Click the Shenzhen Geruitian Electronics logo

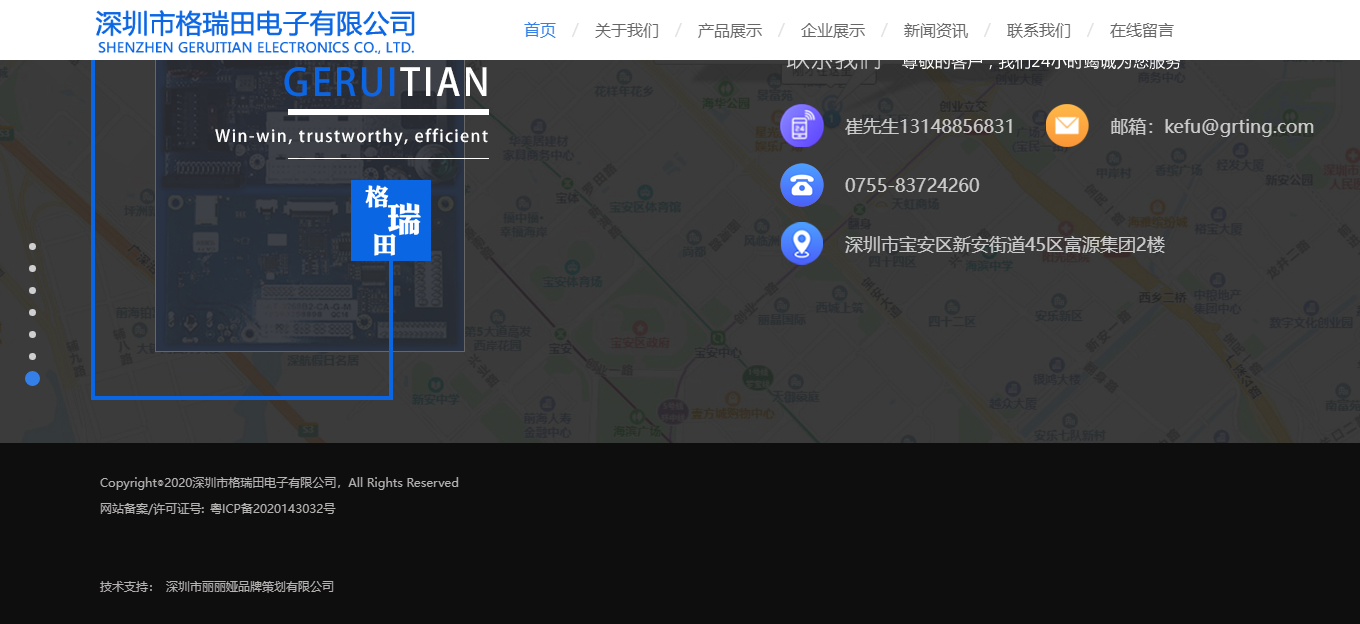click(x=255, y=31)
